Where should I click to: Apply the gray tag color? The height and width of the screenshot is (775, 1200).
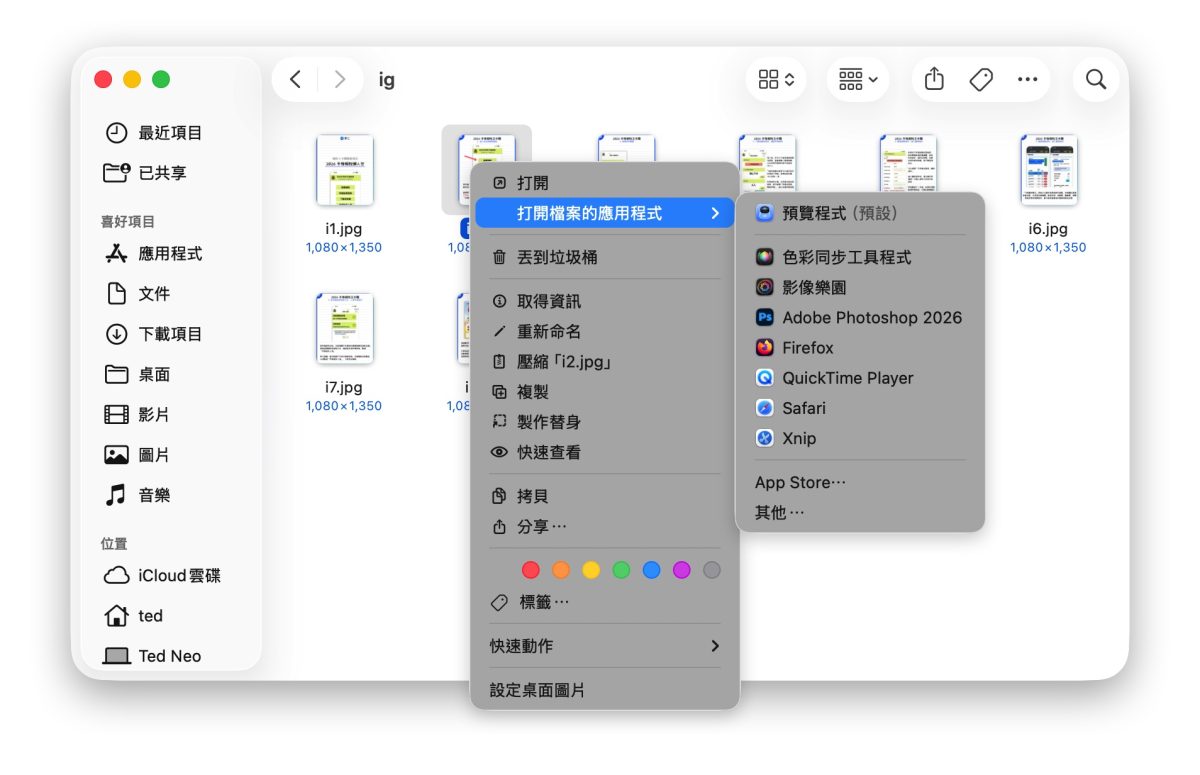click(x=711, y=570)
